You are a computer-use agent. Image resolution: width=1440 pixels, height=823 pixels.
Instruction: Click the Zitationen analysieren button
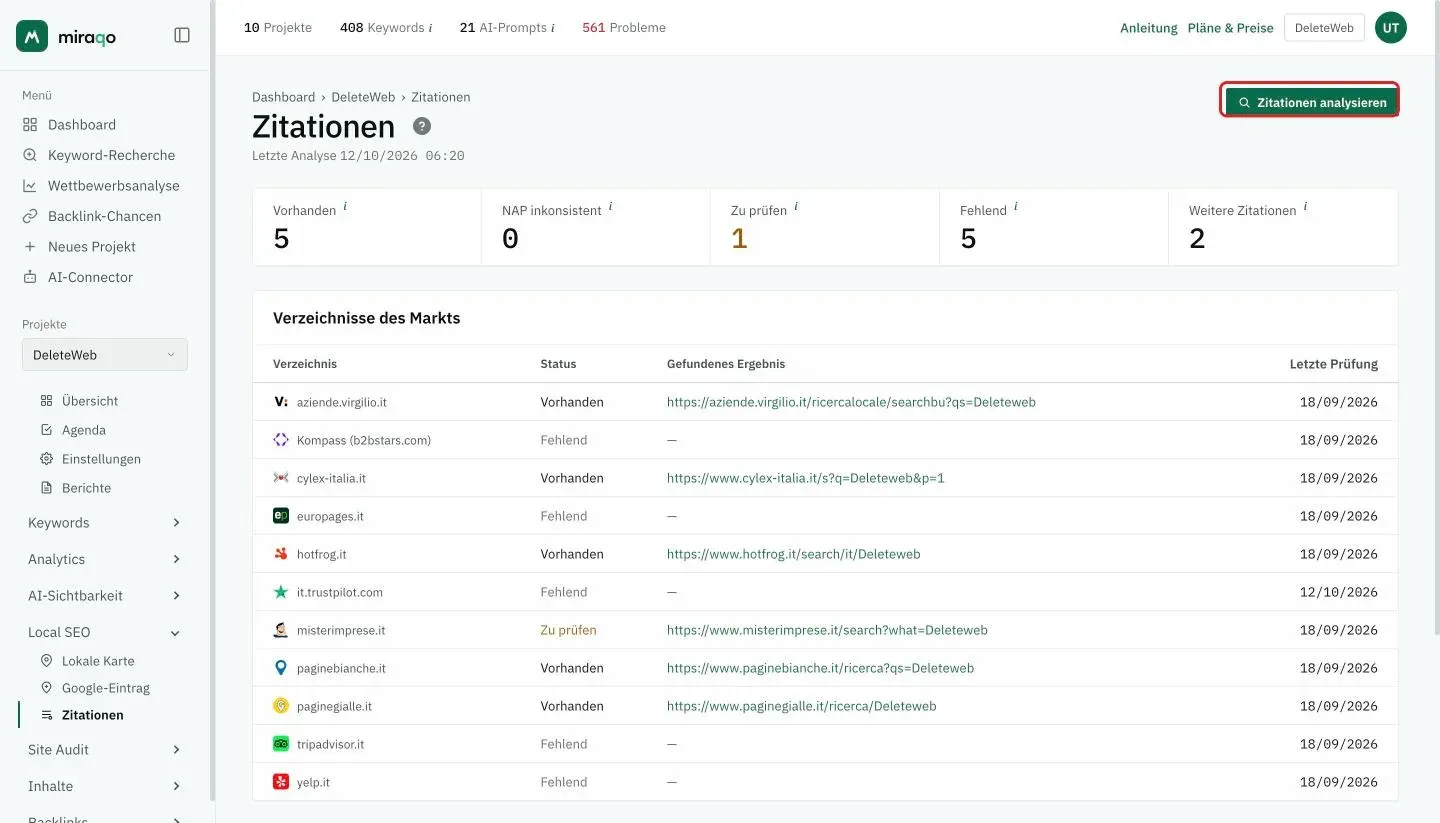[1312, 102]
